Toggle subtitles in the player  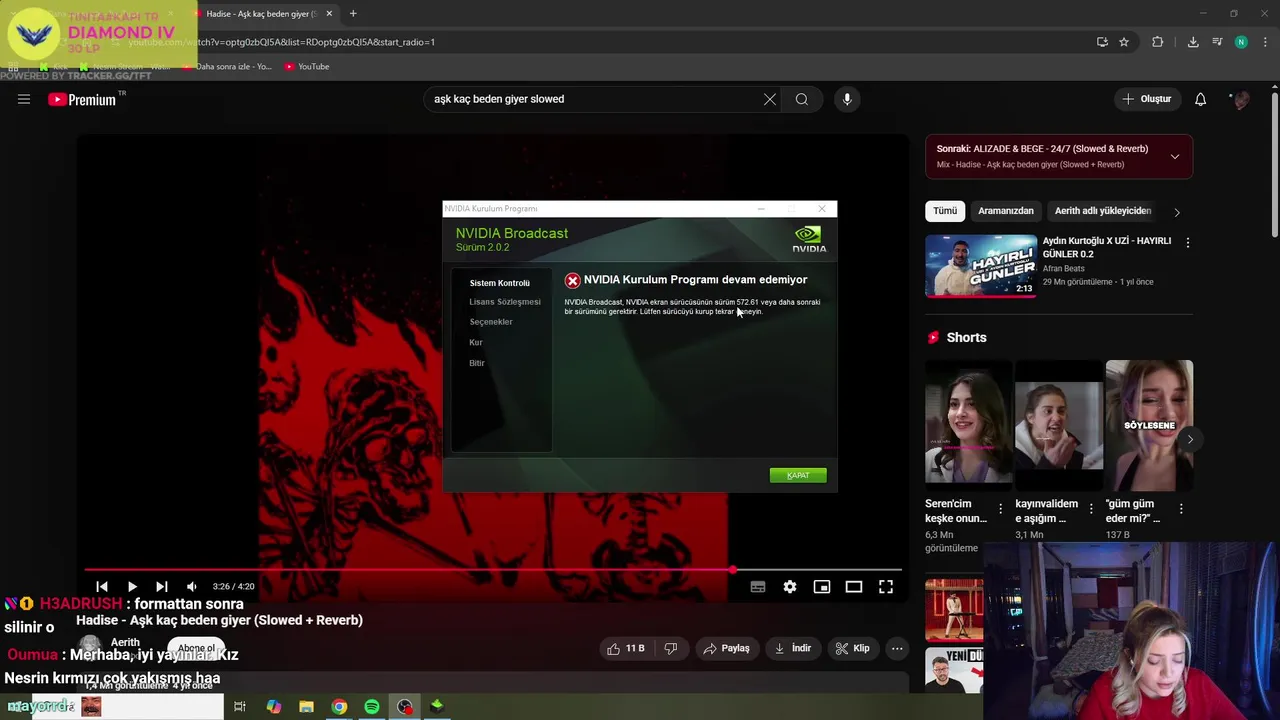[x=758, y=587]
